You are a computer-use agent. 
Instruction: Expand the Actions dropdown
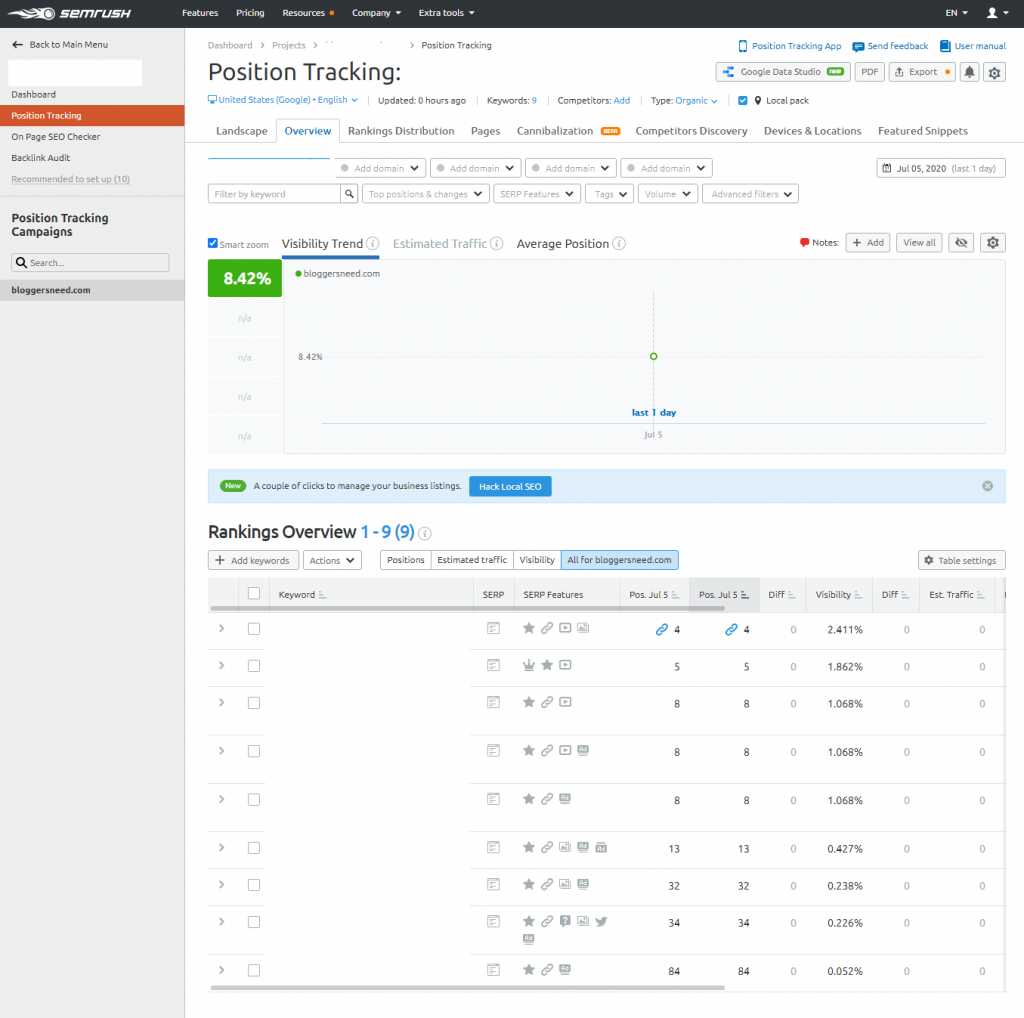(332, 560)
